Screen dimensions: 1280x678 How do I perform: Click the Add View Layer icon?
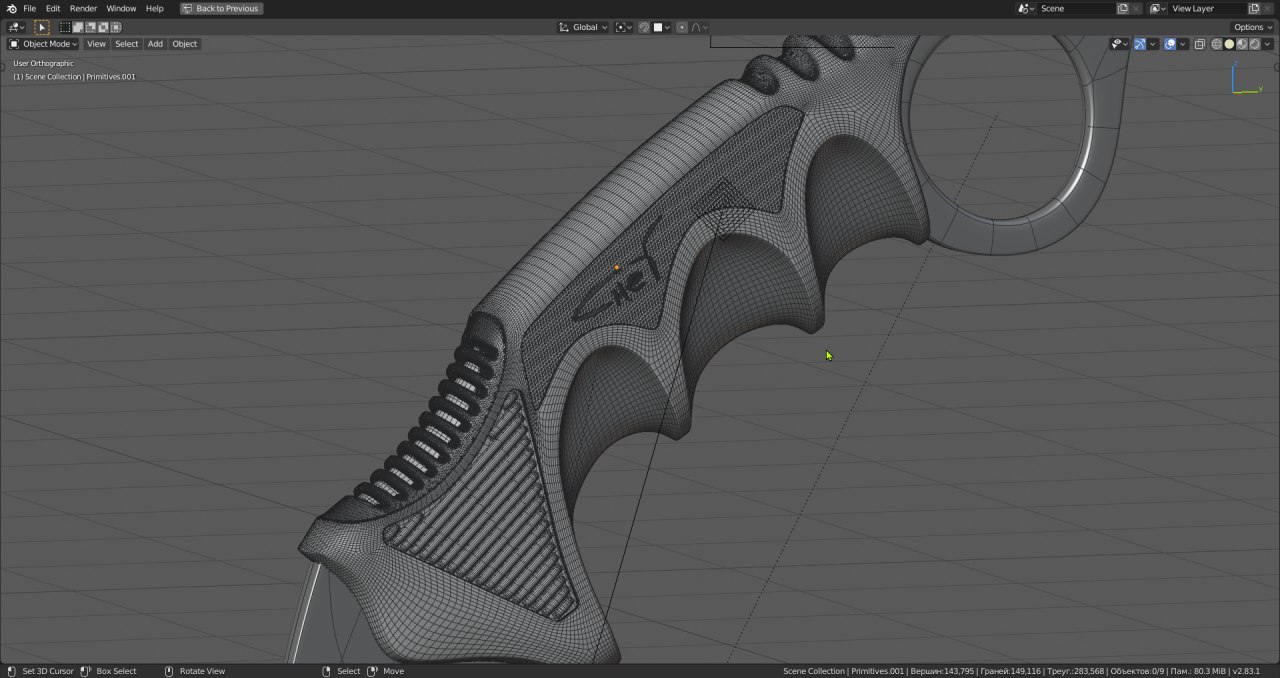(x=1254, y=8)
